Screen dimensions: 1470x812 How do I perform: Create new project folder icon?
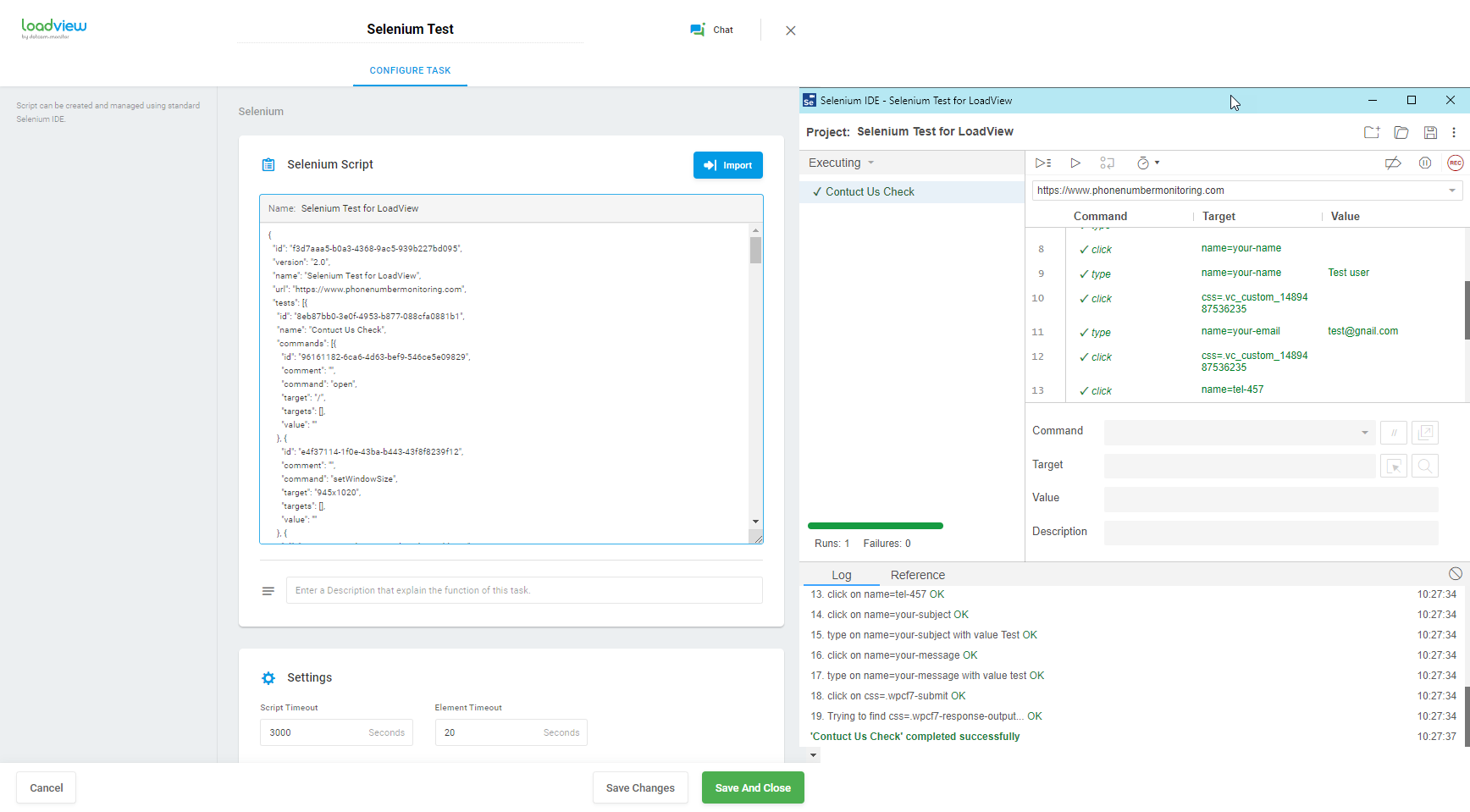tap(1372, 132)
